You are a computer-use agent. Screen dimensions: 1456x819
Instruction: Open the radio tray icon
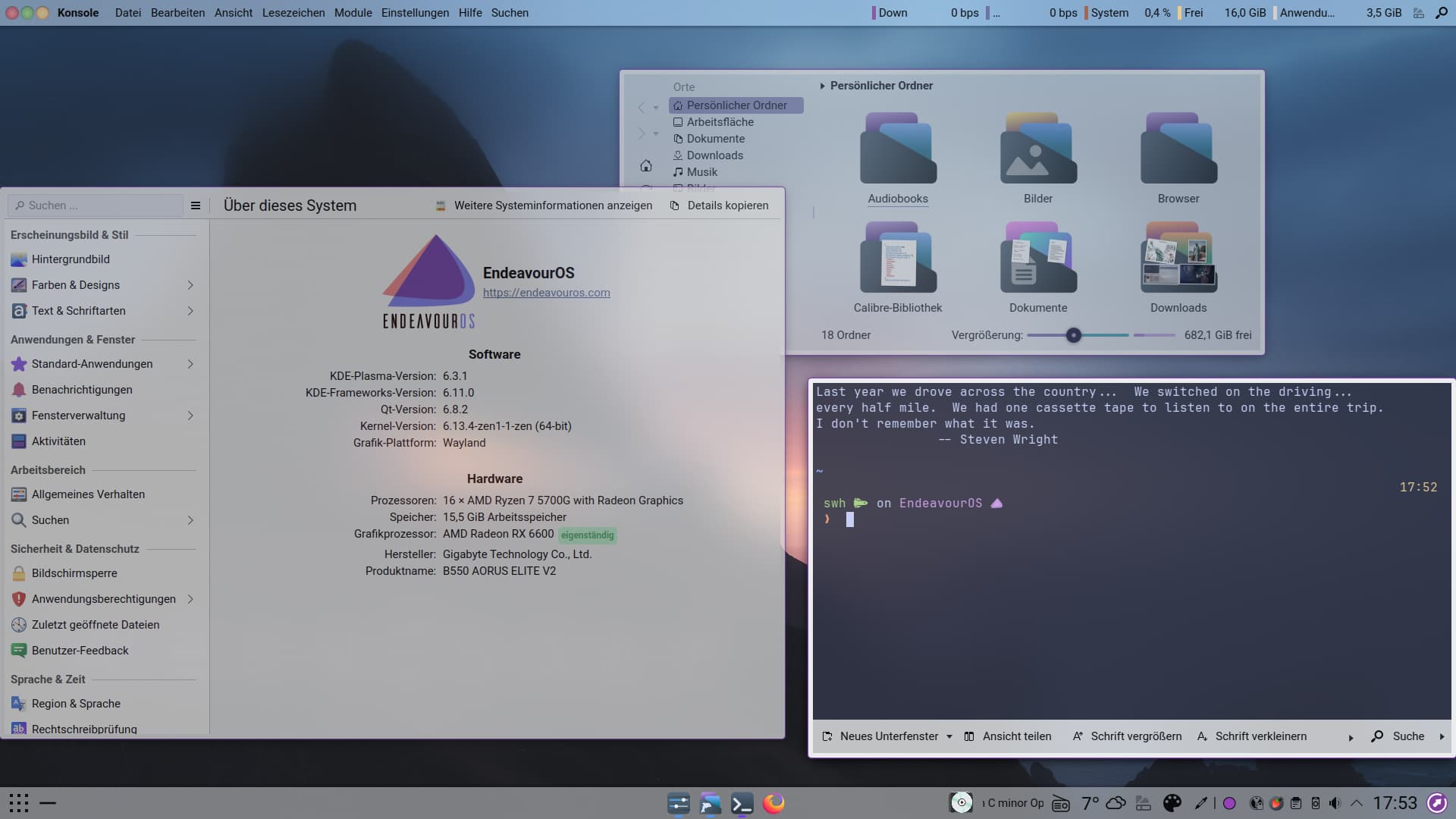[x=1061, y=804]
